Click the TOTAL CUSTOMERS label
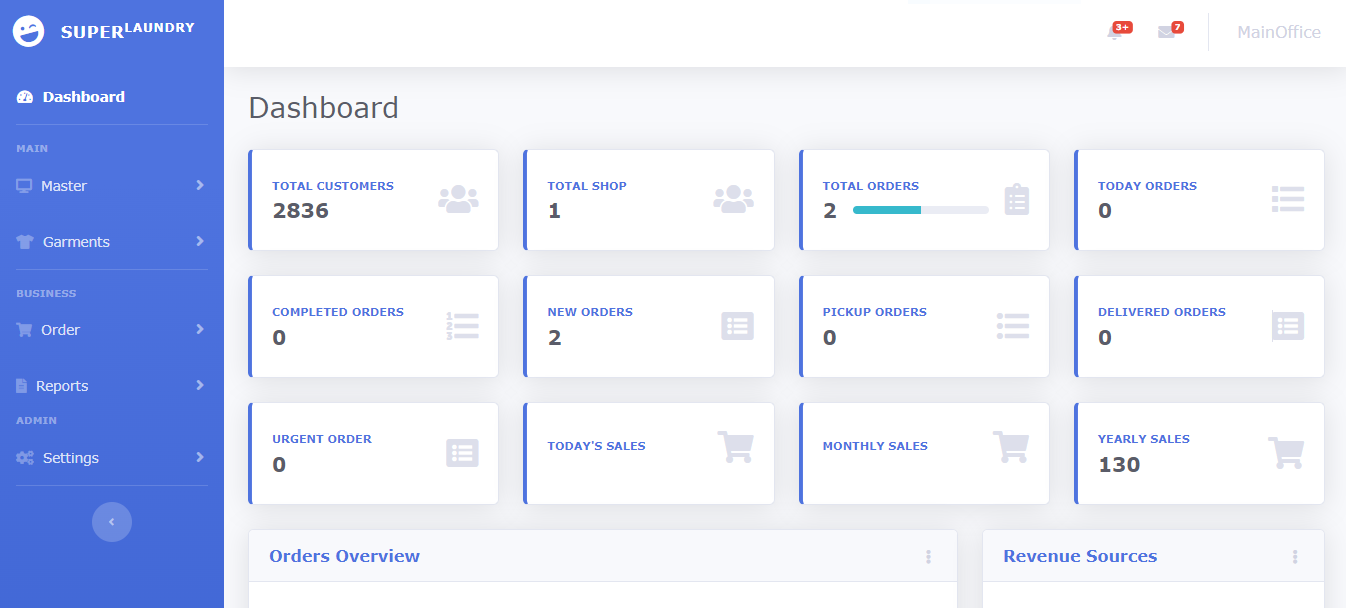 pos(333,186)
